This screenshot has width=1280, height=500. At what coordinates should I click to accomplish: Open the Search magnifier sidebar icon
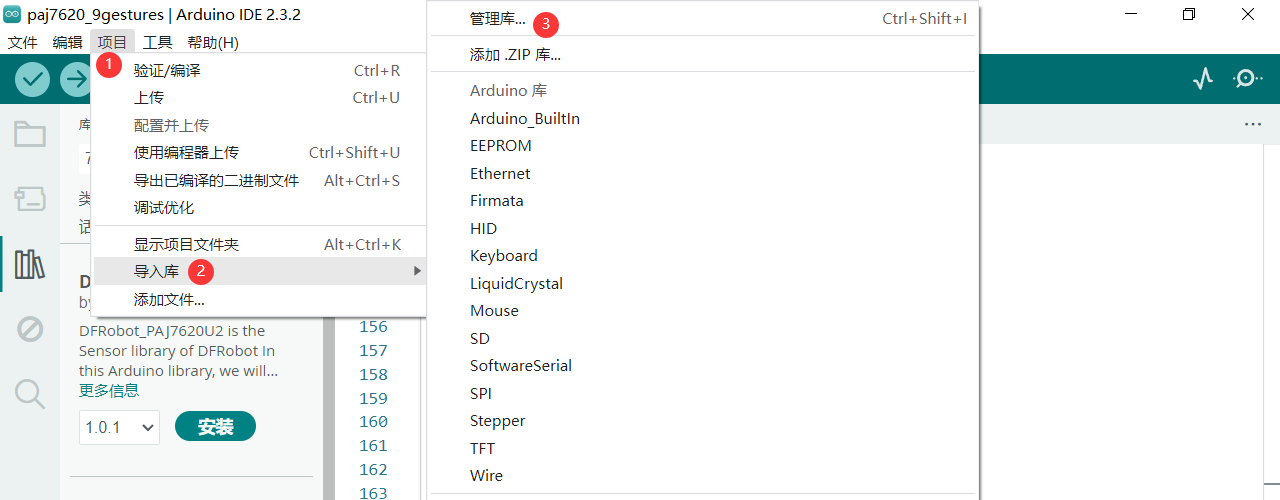30,394
